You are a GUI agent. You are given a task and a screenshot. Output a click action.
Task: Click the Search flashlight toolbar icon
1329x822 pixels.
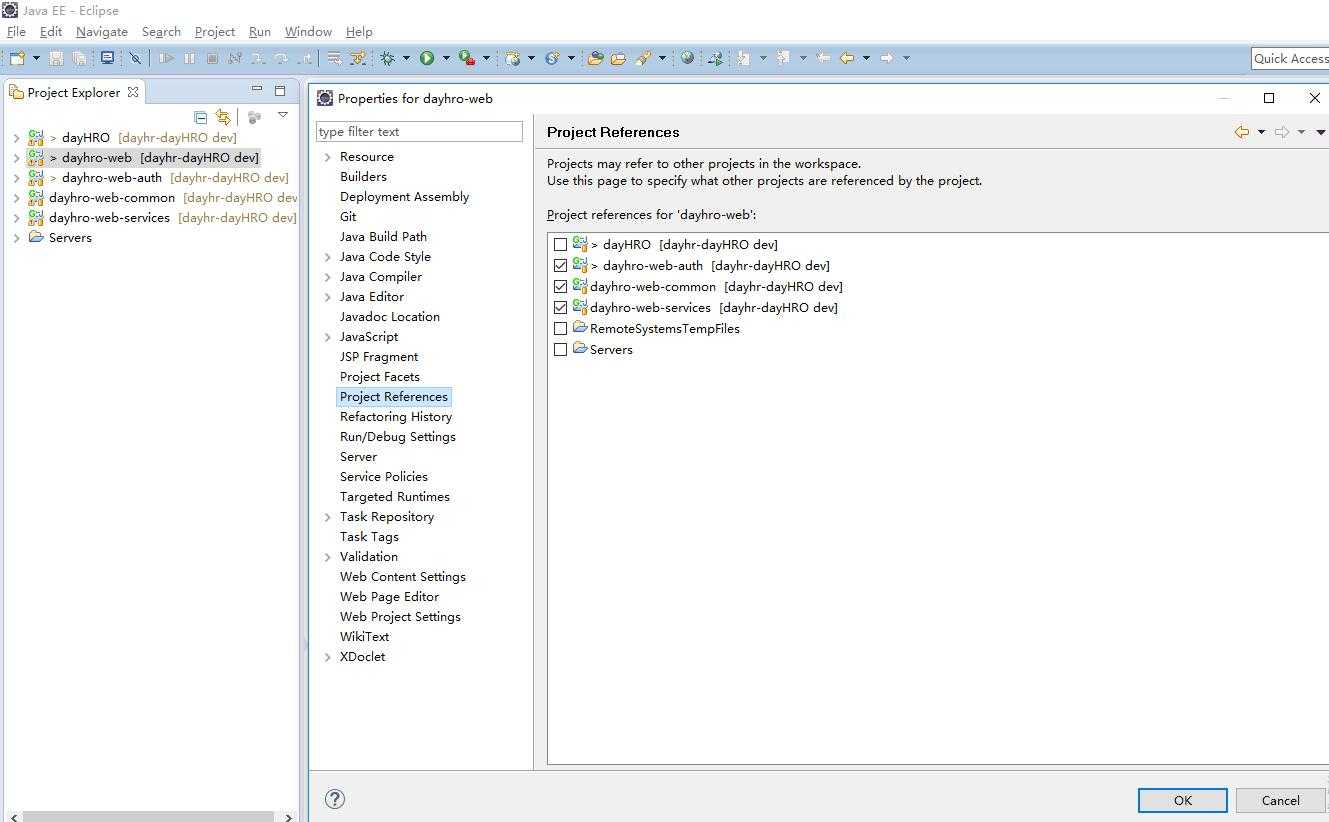(x=644, y=58)
